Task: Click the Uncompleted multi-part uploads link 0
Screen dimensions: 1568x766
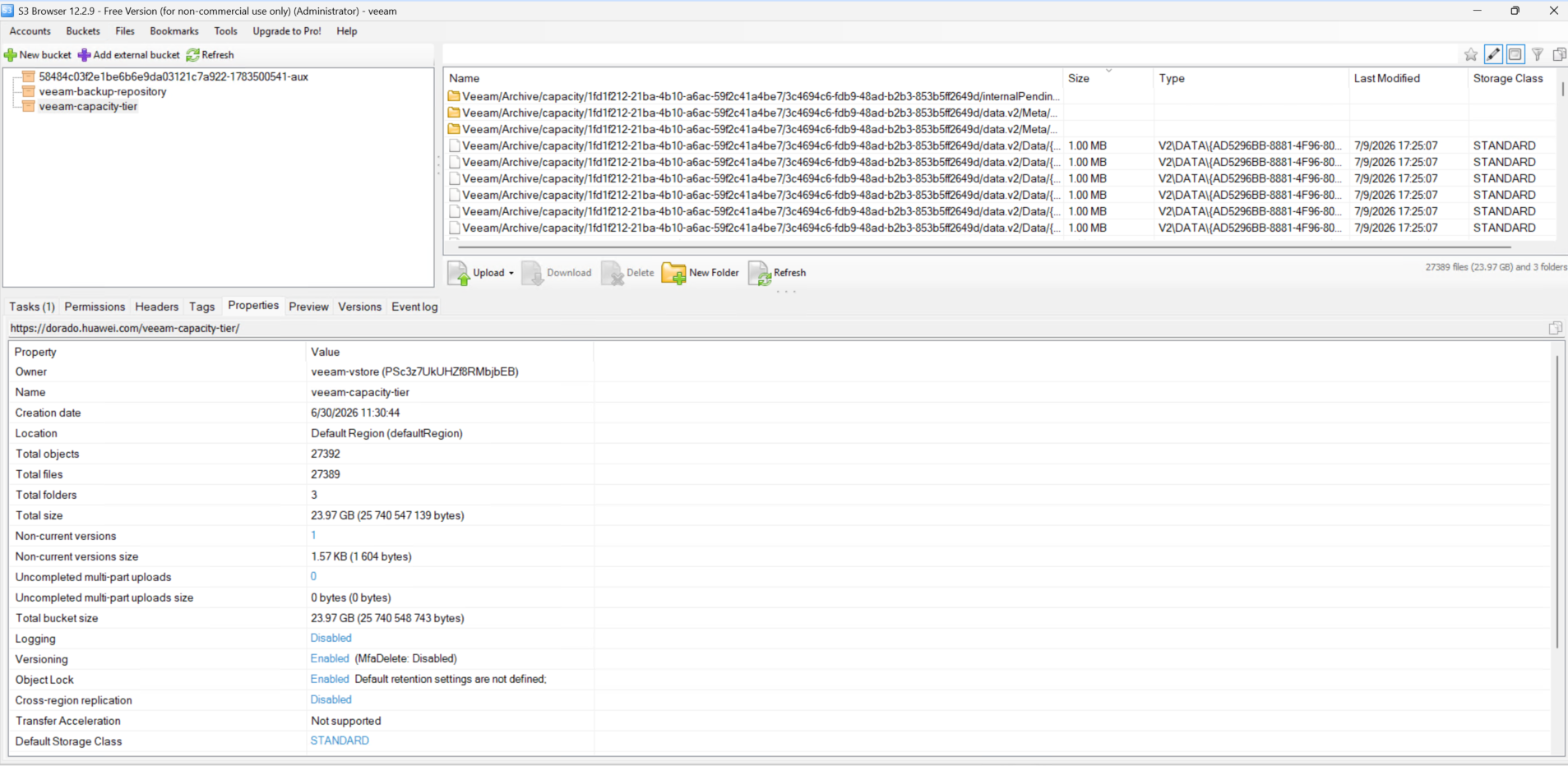Action: click(313, 576)
